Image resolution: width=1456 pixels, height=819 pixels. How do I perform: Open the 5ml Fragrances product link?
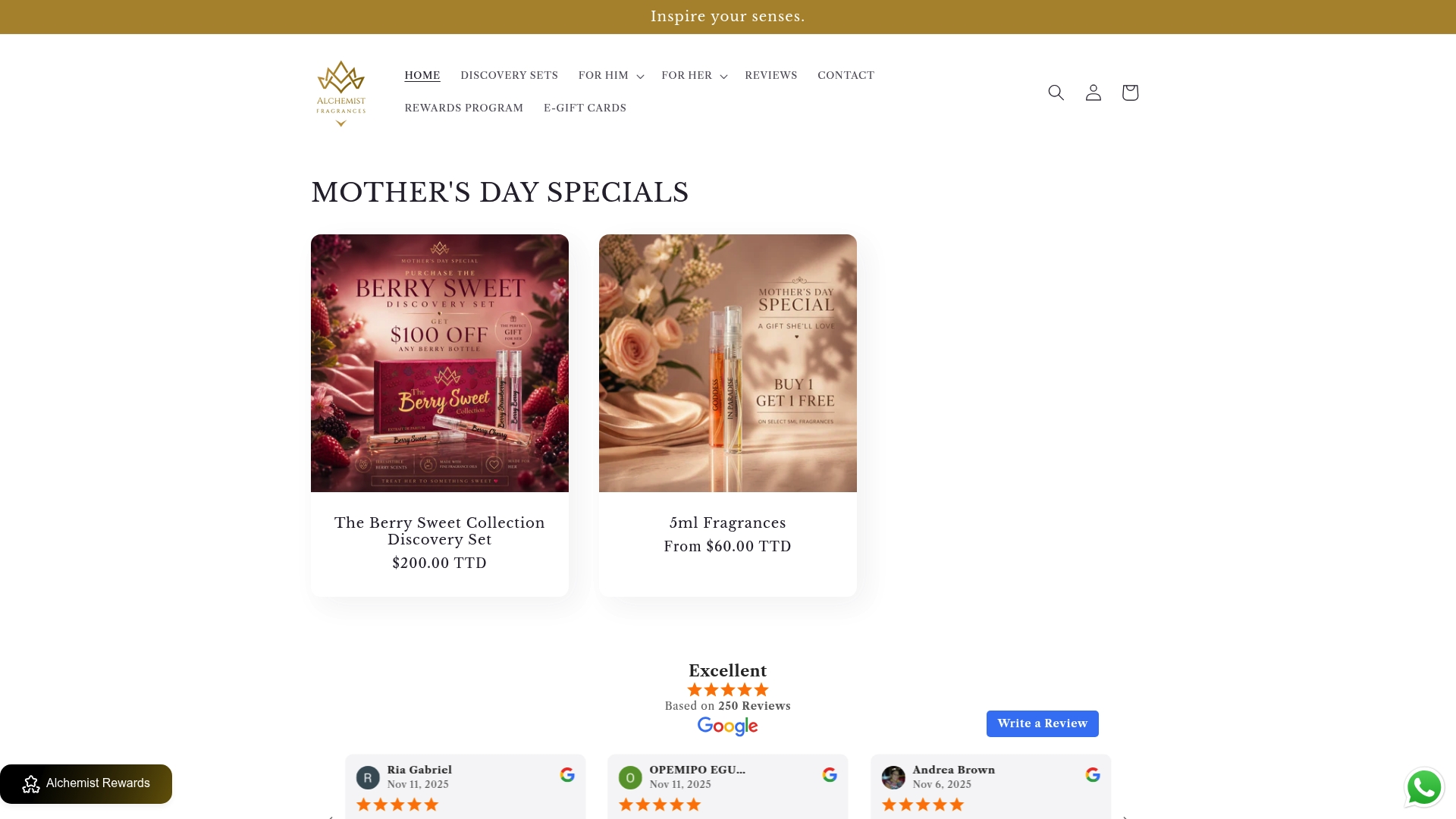pos(727,522)
